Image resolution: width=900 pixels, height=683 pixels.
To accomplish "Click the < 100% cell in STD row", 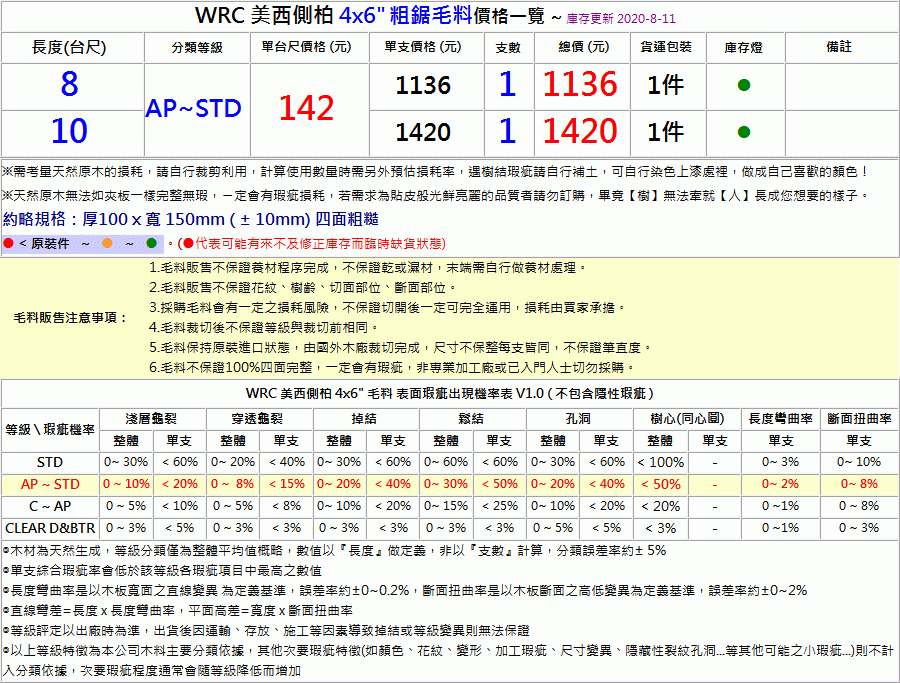I will coord(661,463).
